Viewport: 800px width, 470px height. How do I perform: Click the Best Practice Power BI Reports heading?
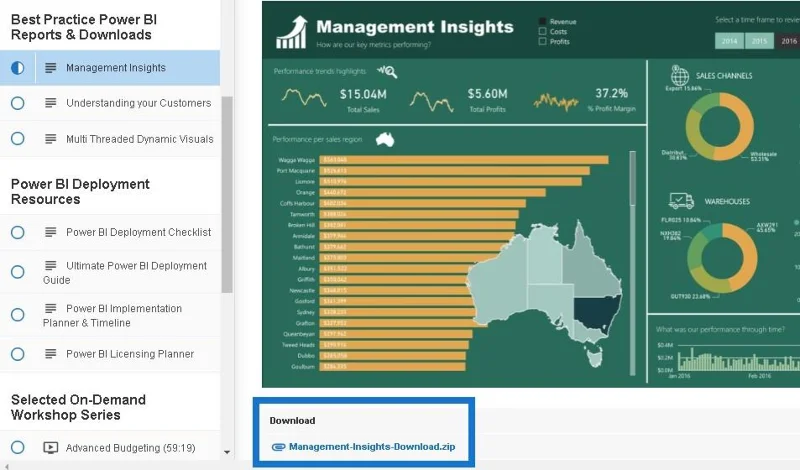(x=84, y=27)
